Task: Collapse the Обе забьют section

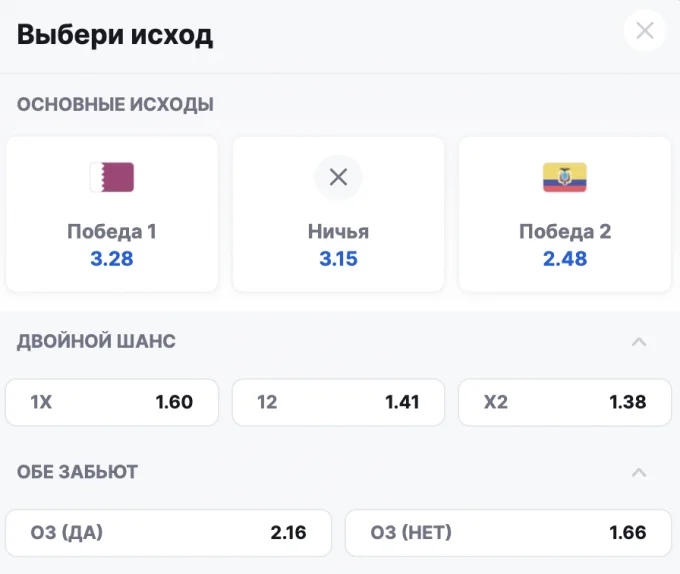Action: [x=639, y=472]
